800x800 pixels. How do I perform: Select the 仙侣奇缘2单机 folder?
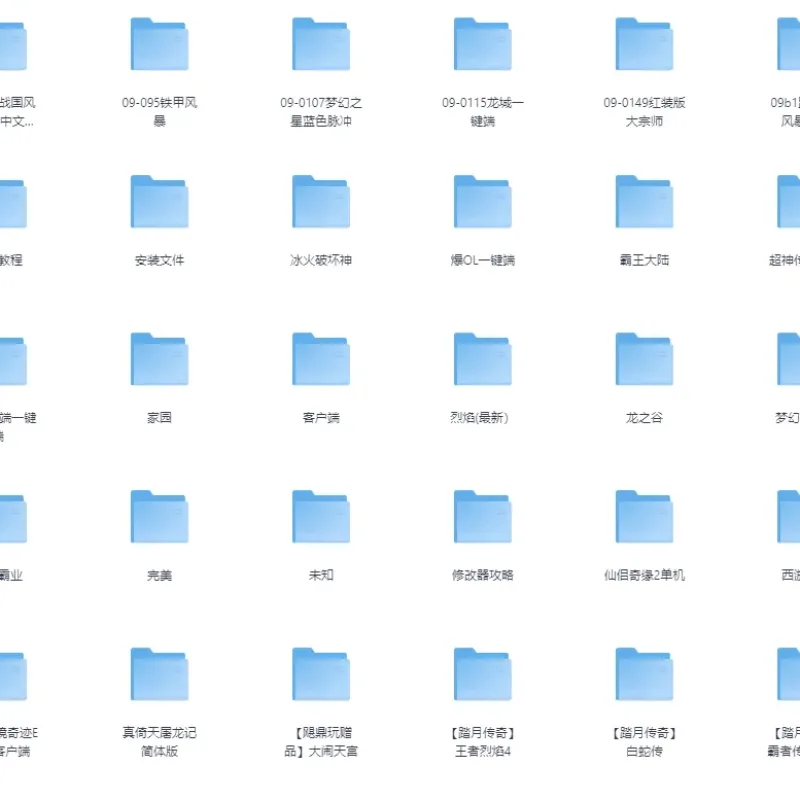644,517
